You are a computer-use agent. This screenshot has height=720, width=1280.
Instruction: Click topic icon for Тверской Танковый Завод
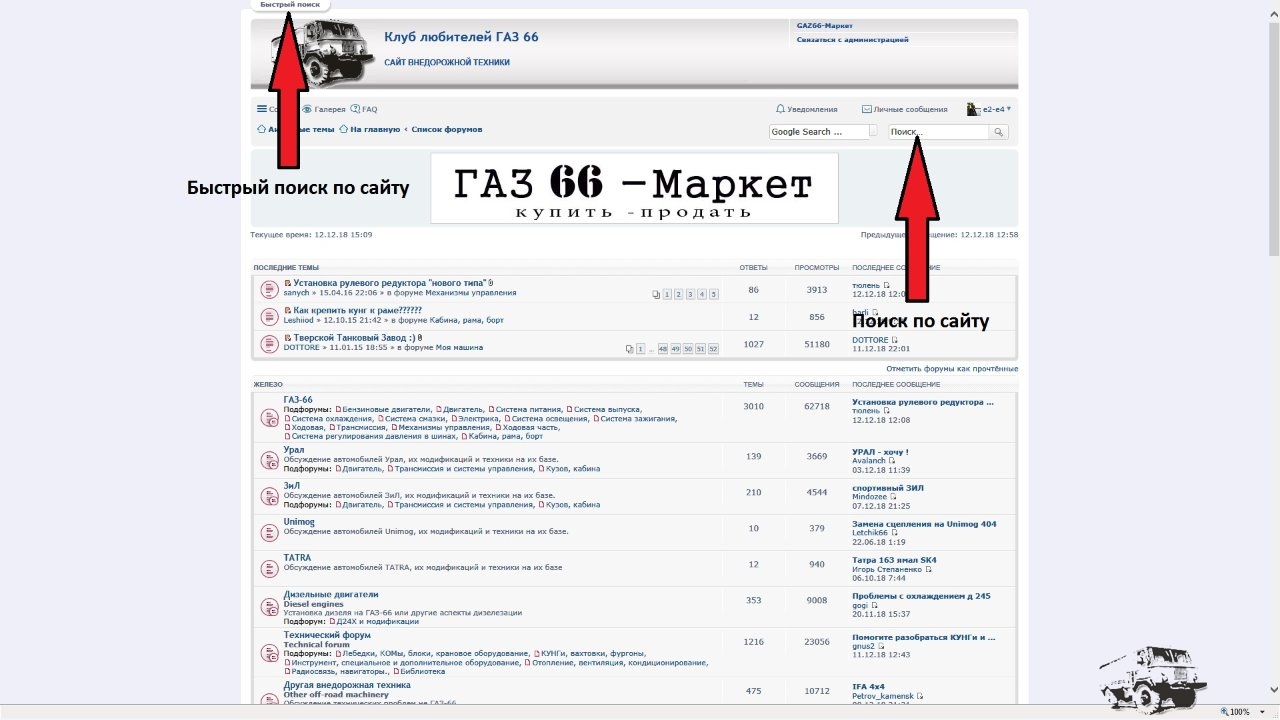click(x=269, y=343)
